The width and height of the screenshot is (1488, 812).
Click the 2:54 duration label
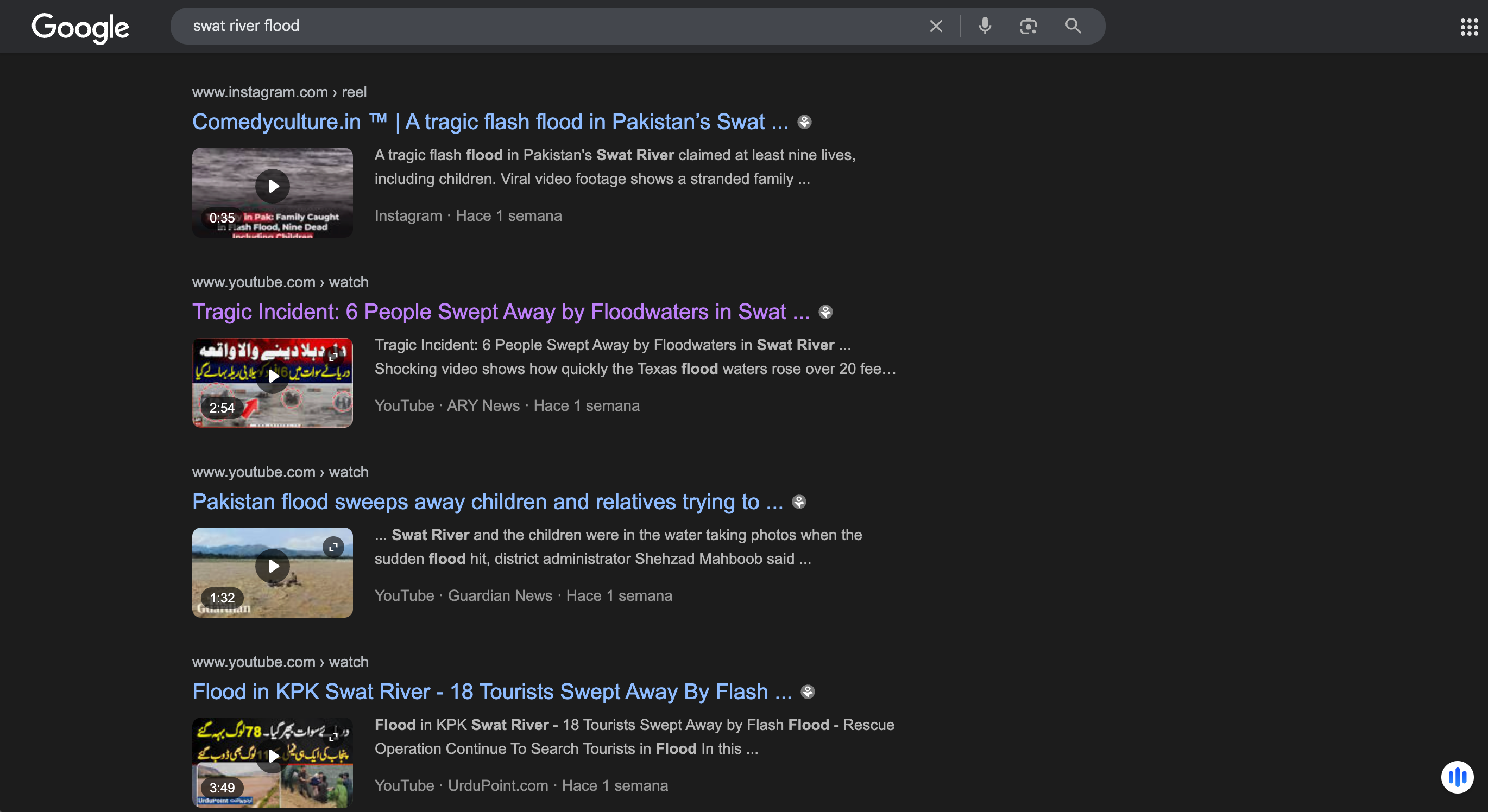click(x=222, y=408)
